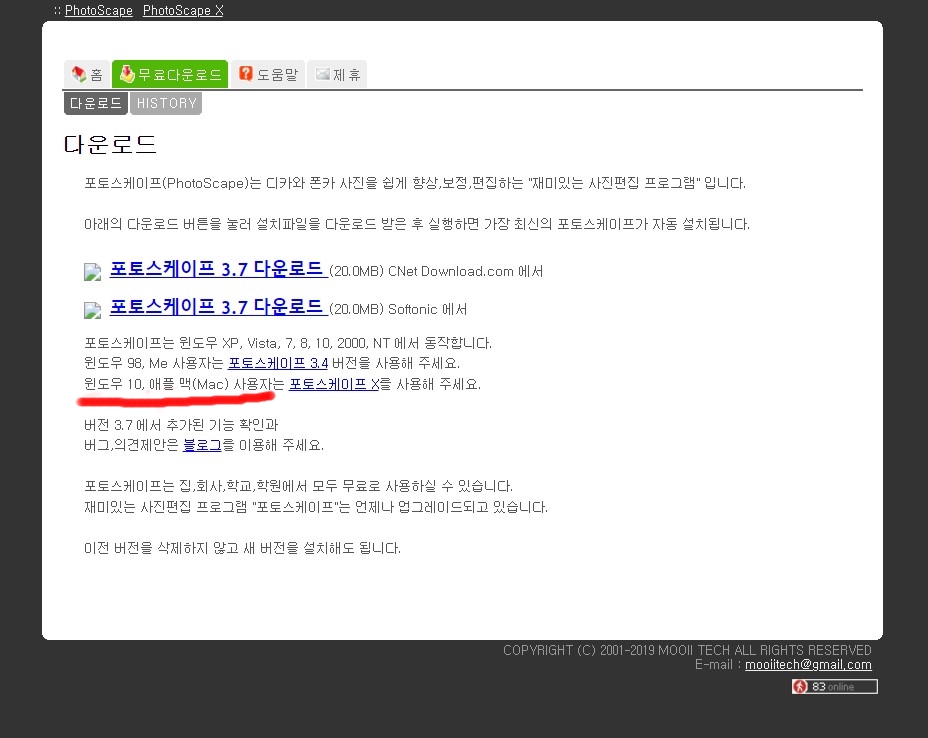Open the 도움말 (Help) tab
The width and height of the screenshot is (928, 738).
[268, 74]
